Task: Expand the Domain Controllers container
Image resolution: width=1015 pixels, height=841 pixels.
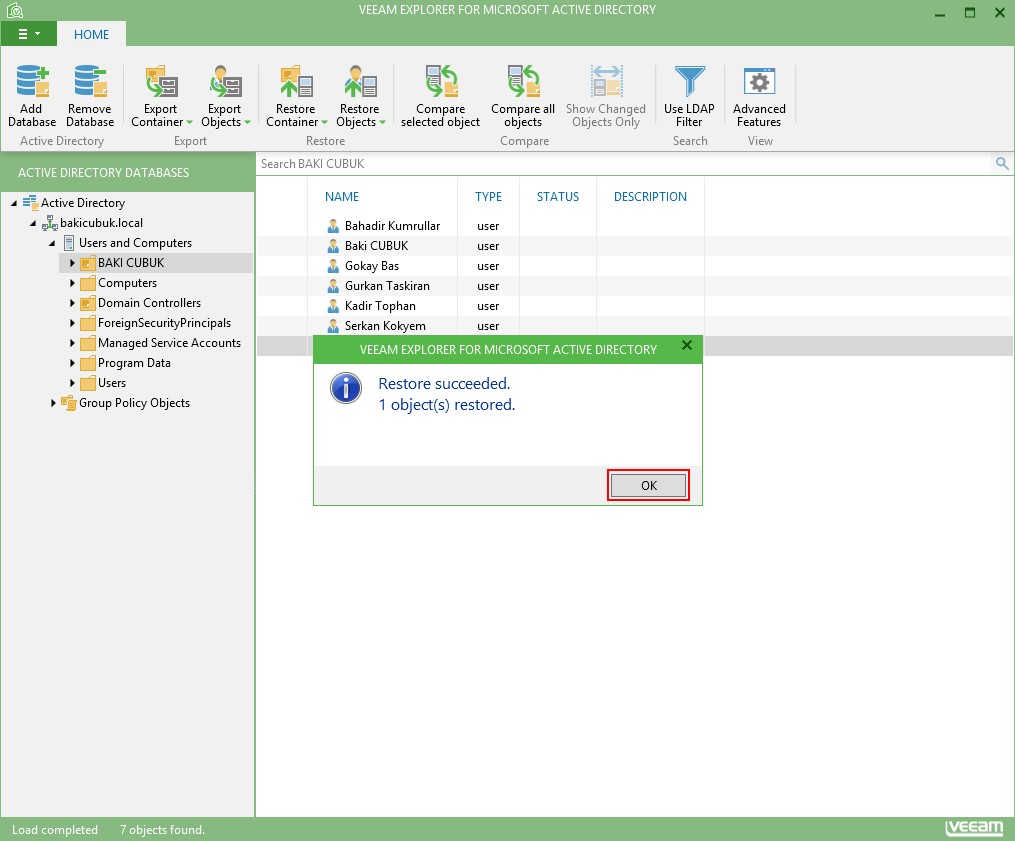Action: 72,303
